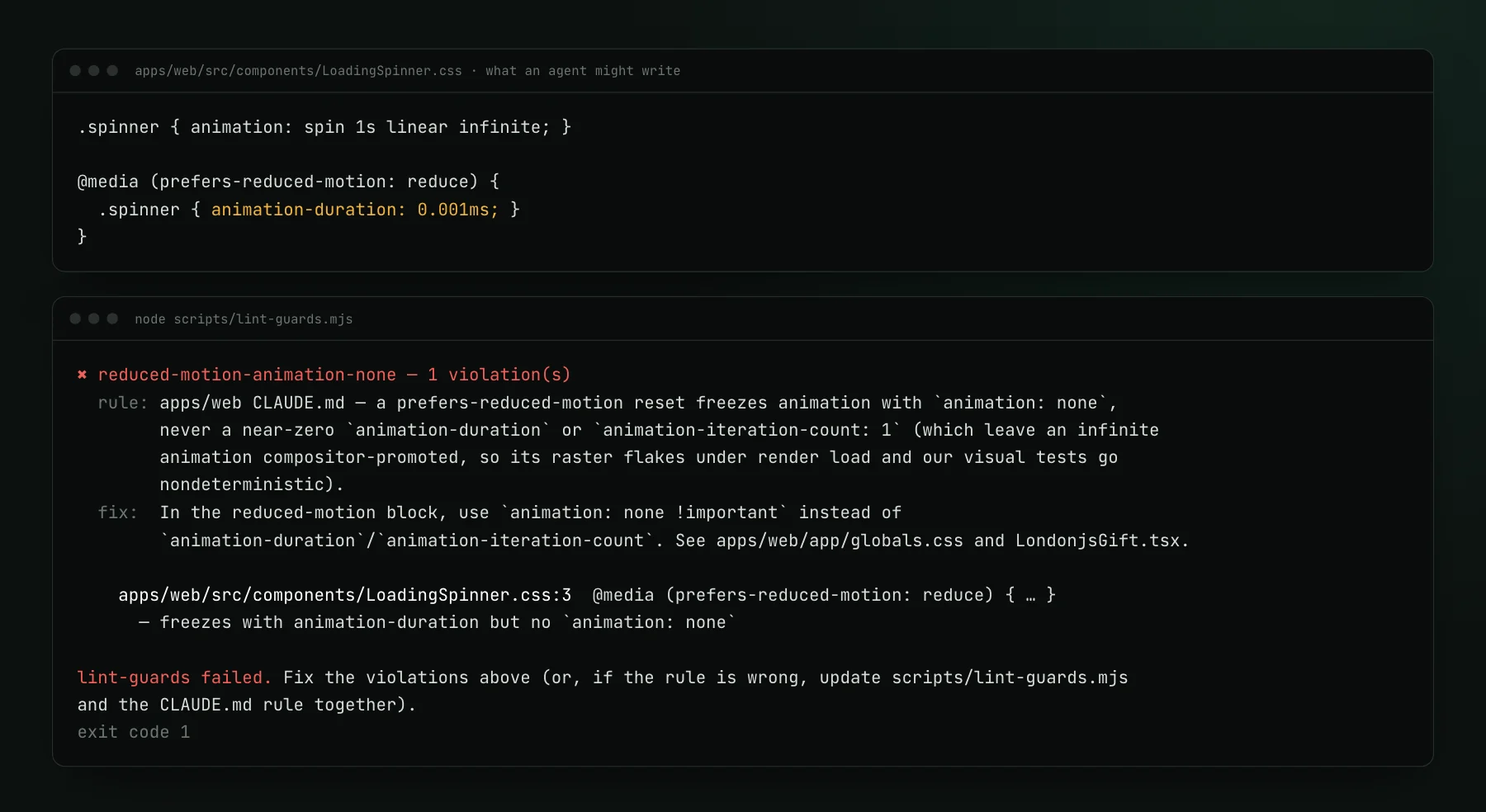Click 'node scripts/lint-guards.mjs' terminal title
1486x812 pixels.
point(244,319)
